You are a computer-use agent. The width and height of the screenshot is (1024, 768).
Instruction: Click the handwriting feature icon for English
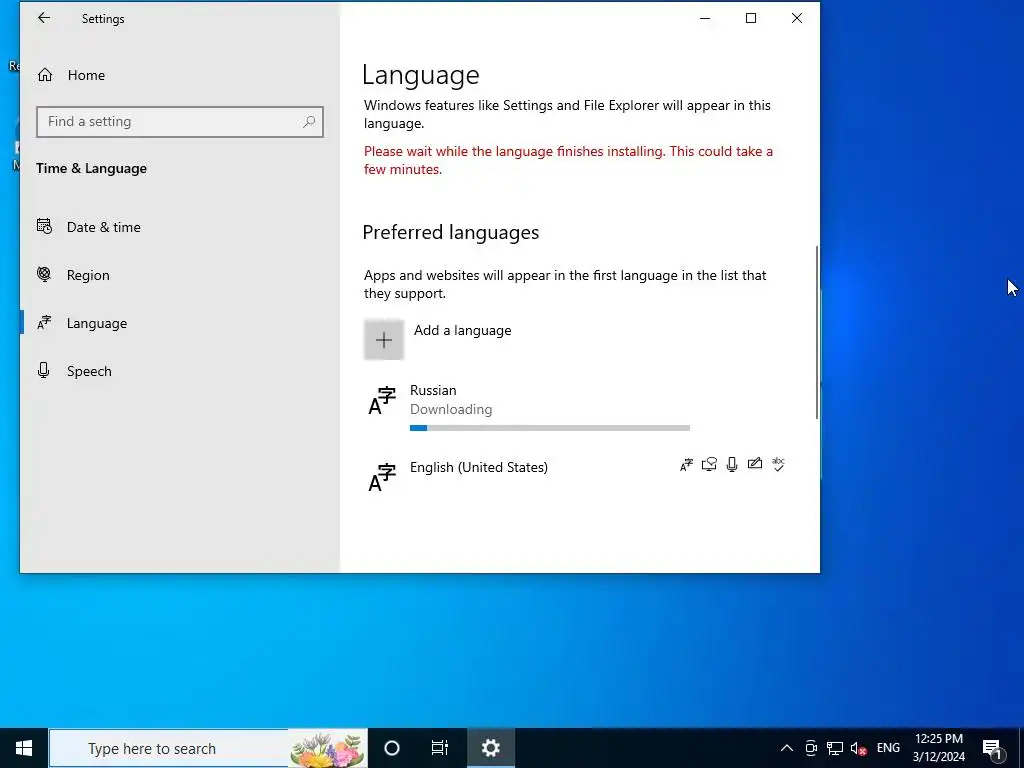(755, 464)
